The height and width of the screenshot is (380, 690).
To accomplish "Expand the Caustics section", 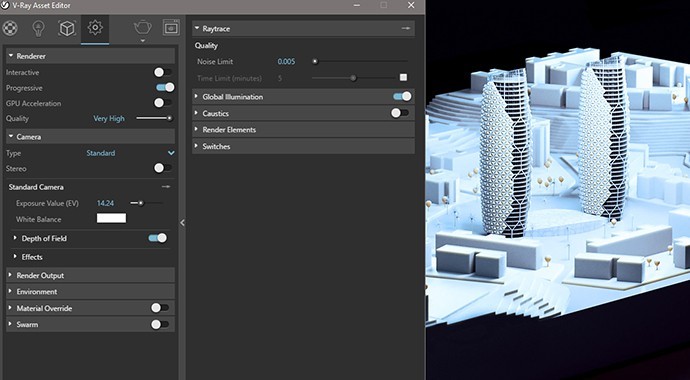I will pyautogui.click(x=197, y=113).
